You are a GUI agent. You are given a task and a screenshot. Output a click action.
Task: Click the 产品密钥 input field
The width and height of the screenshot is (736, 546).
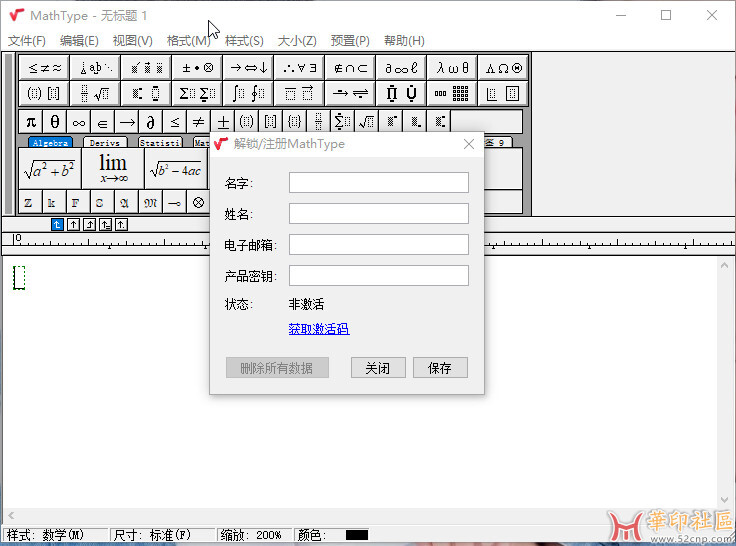tap(379, 276)
